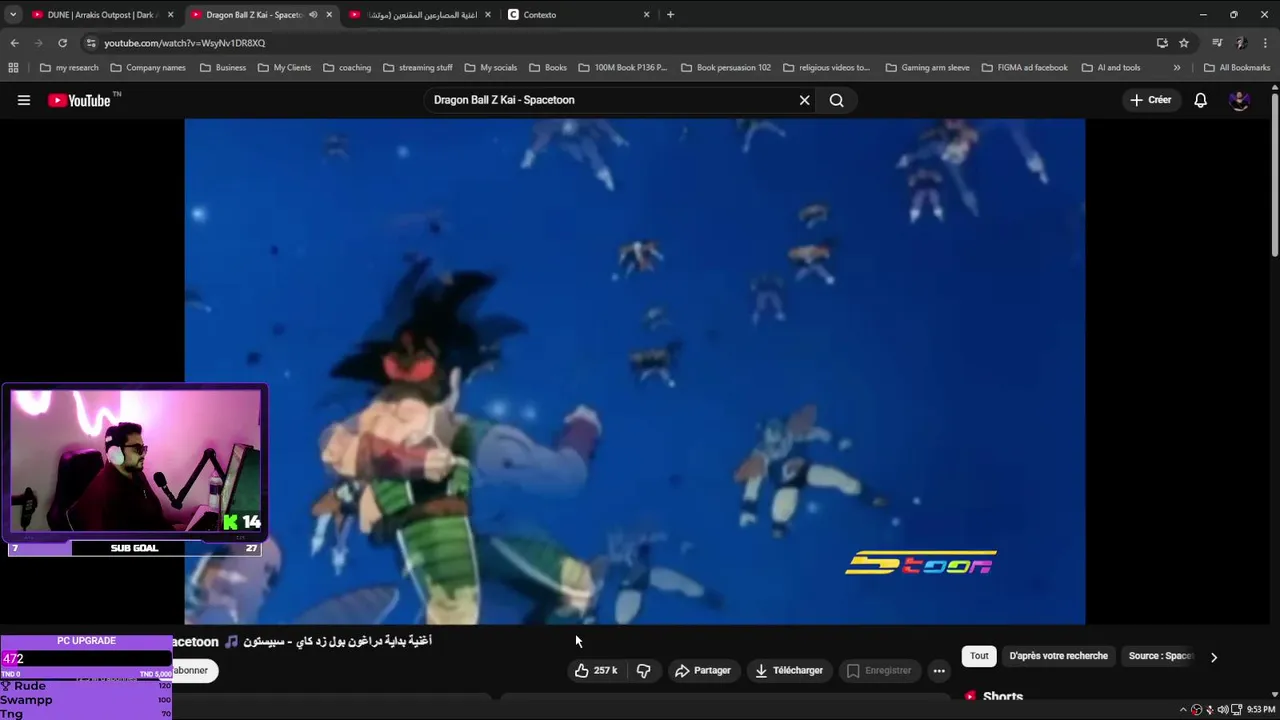Like the video with thumbs up
Viewport: 1280px width, 720px height.
[x=596, y=671]
